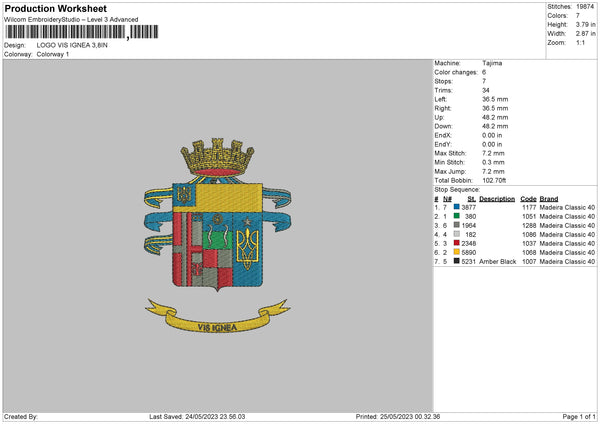The image size is (600, 424).
Task: Click the Production Worksheet title
Action: point(55,9)
